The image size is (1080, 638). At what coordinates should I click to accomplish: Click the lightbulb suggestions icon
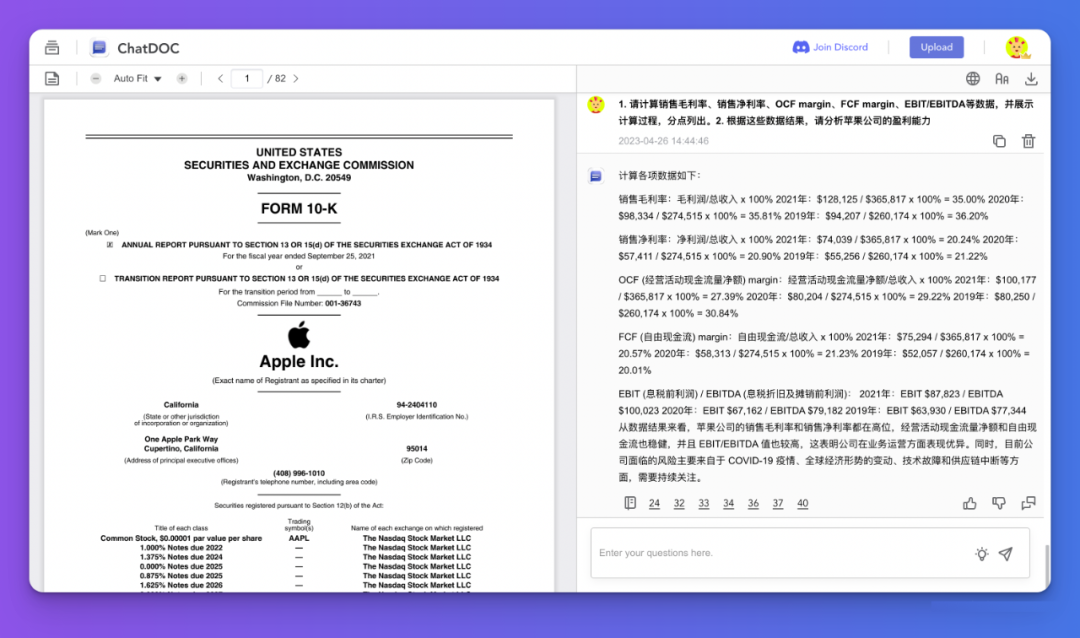tap(982, 553)
